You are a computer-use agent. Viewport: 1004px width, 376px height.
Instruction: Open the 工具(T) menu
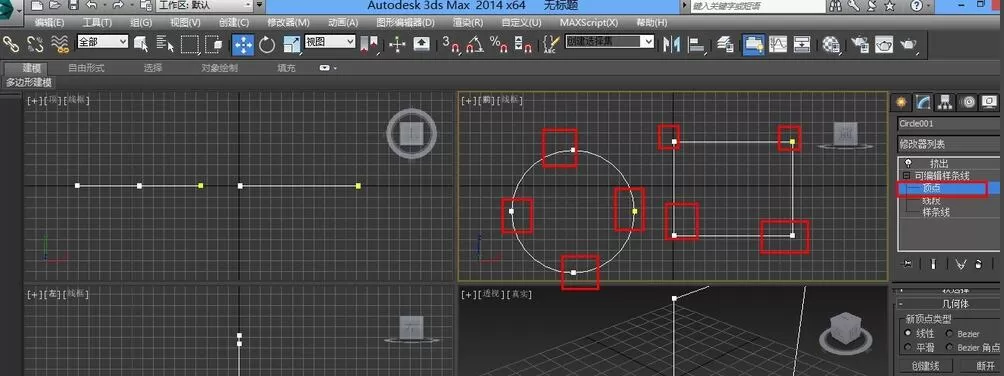point(97,22)
